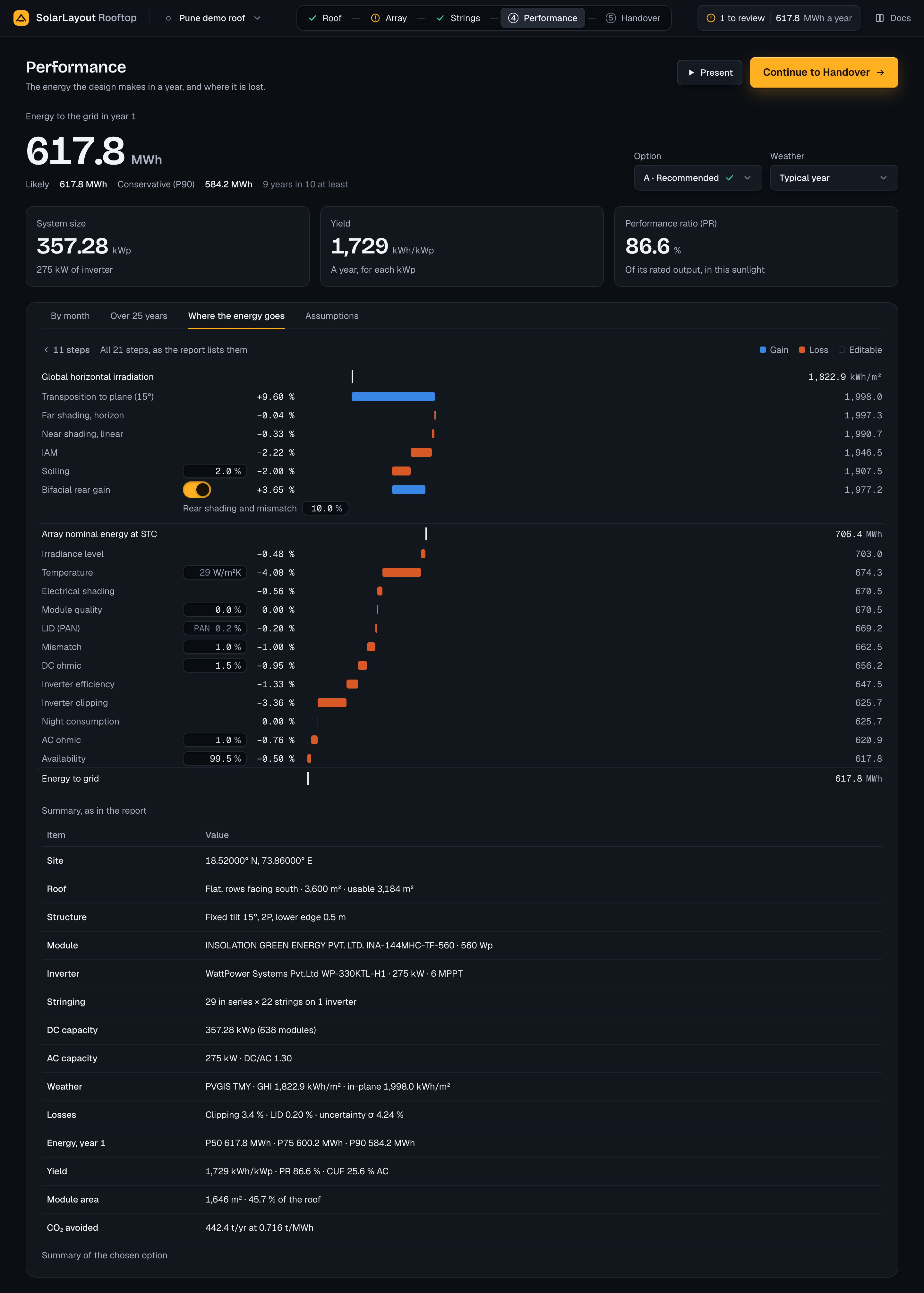924x1293 pixels.
Task: Open the Docs book icon
Action: (880, 18)
